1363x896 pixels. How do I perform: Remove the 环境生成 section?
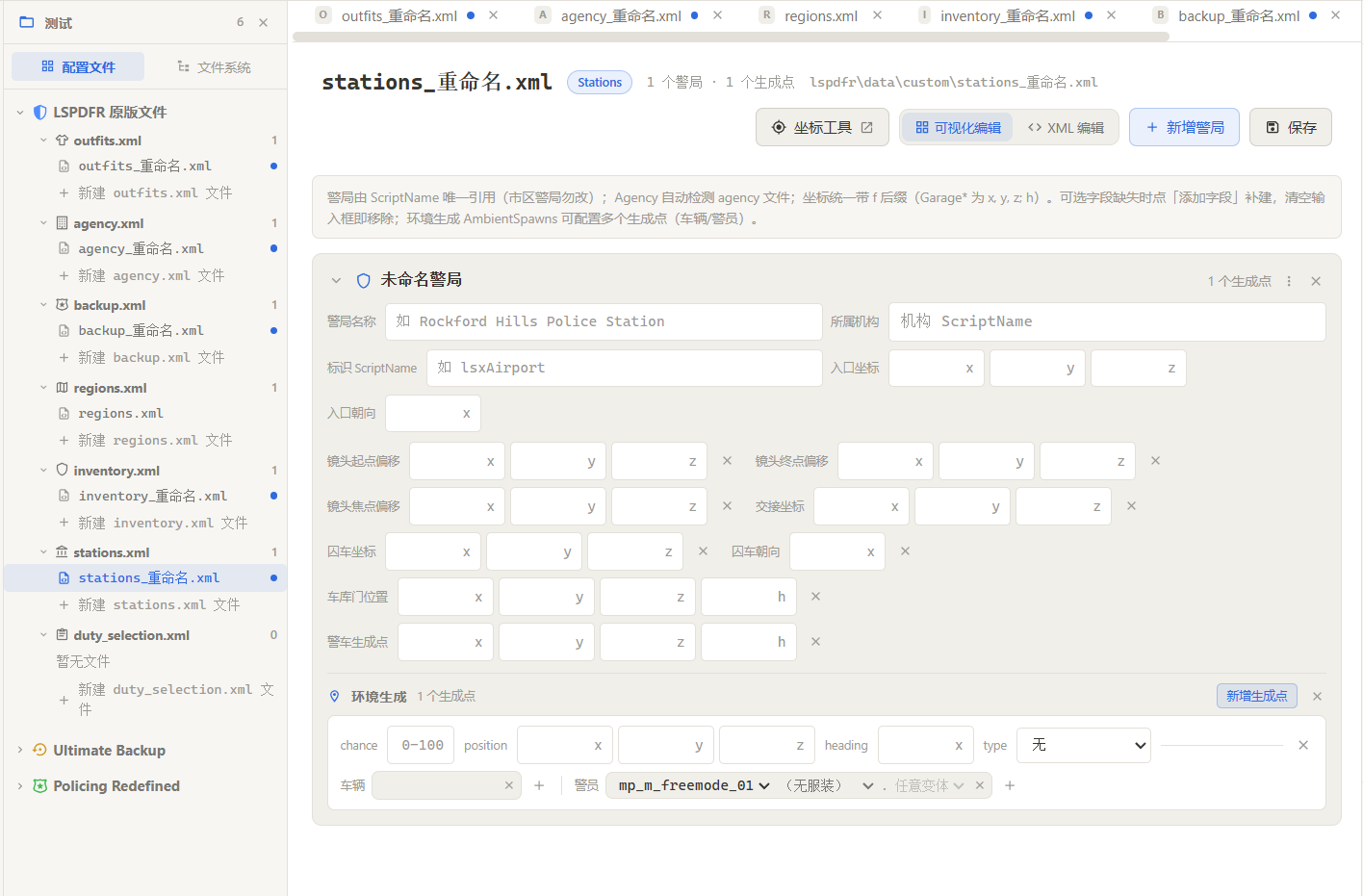1318,696
